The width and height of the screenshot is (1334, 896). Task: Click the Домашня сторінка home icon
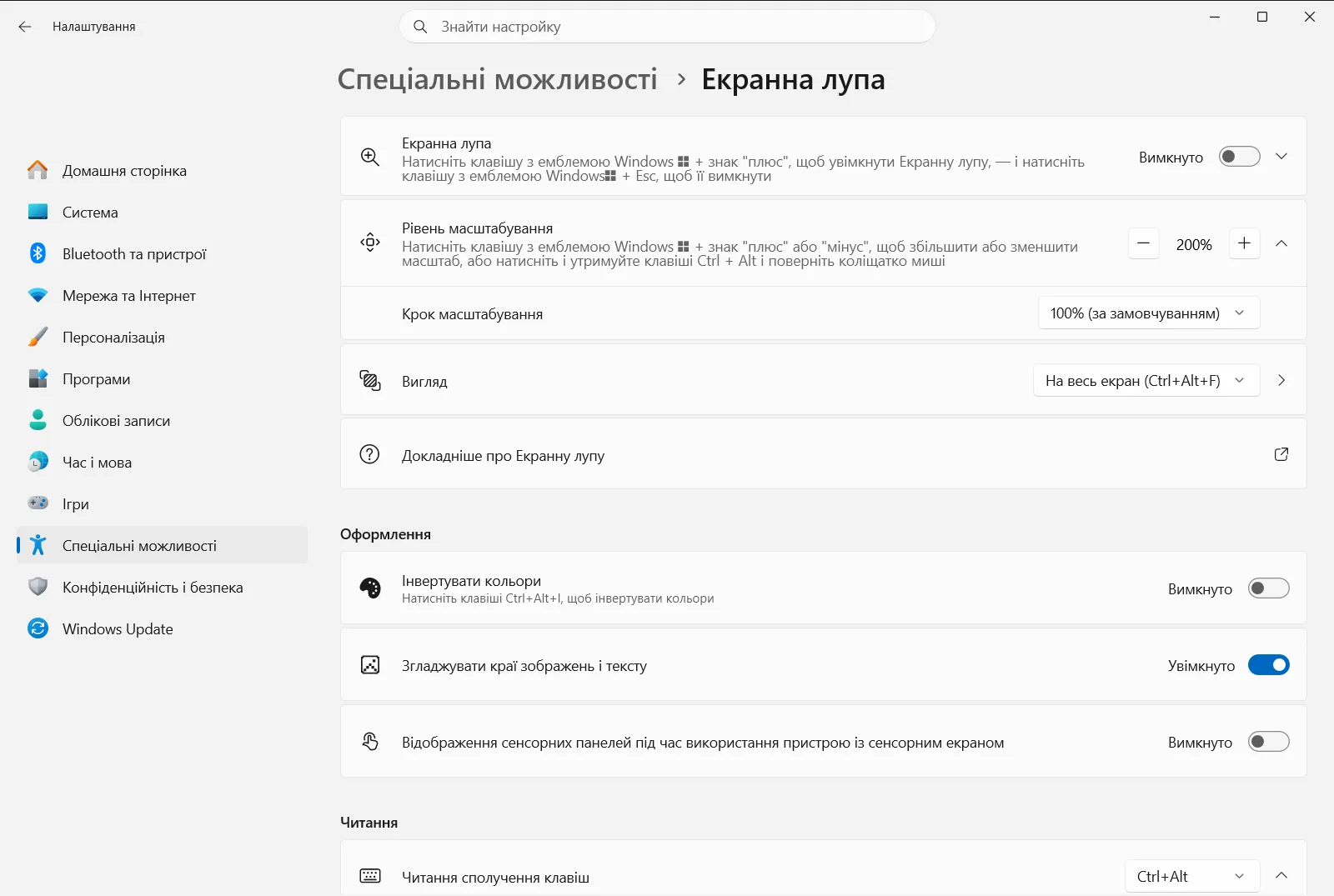[38, 170]
